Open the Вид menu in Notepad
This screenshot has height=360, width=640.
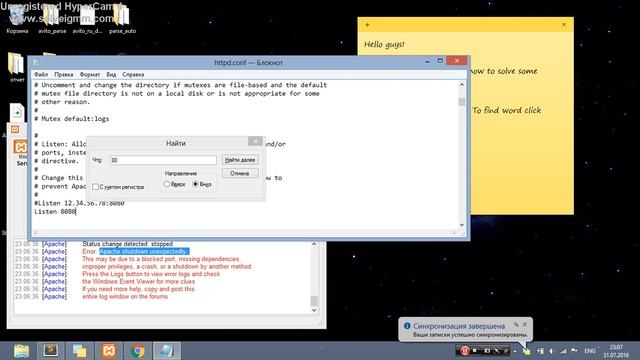(x=111, y=75)
